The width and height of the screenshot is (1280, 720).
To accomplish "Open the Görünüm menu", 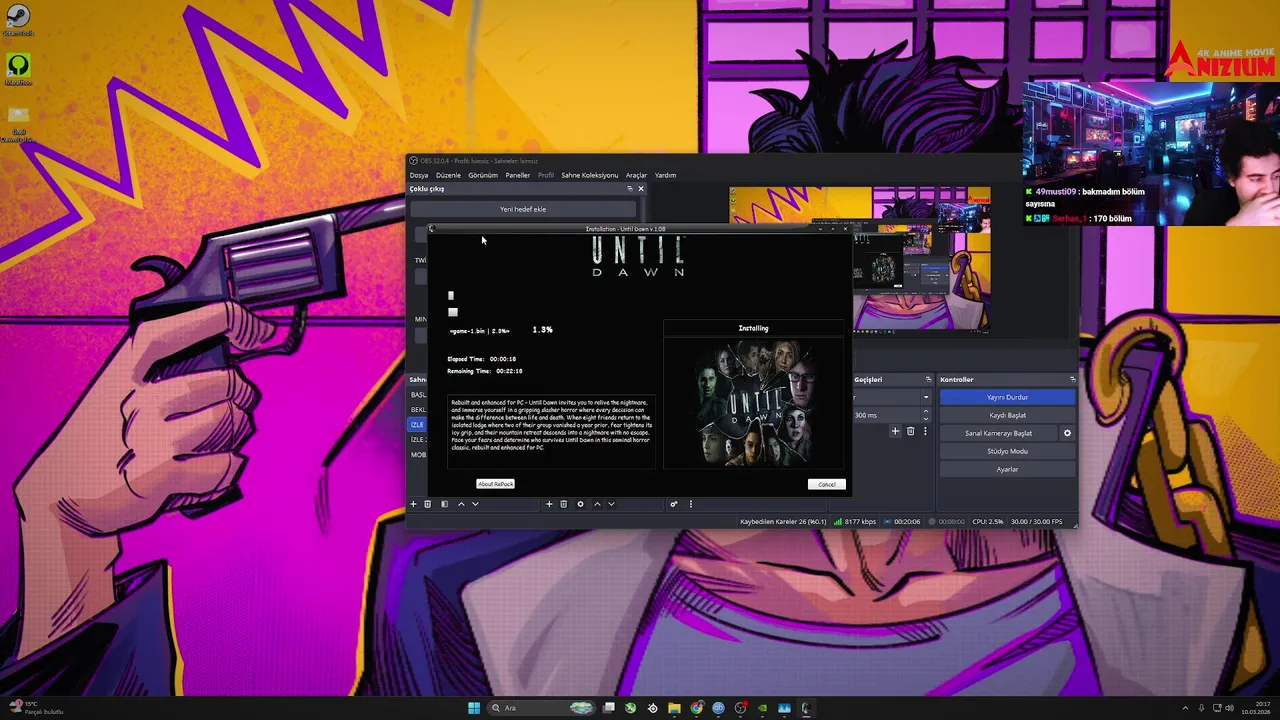I will click(483, 175).
